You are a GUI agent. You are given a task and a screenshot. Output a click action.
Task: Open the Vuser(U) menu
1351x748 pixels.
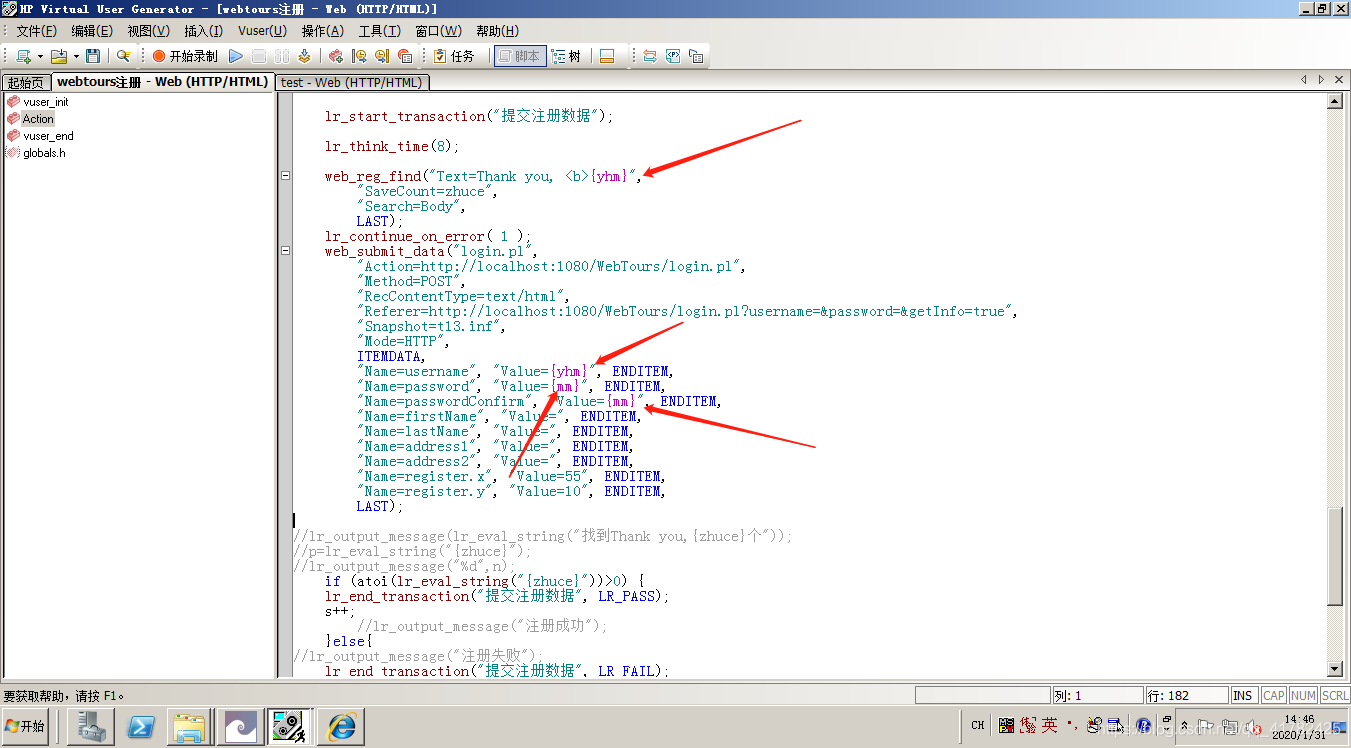(x=262, y=31)
